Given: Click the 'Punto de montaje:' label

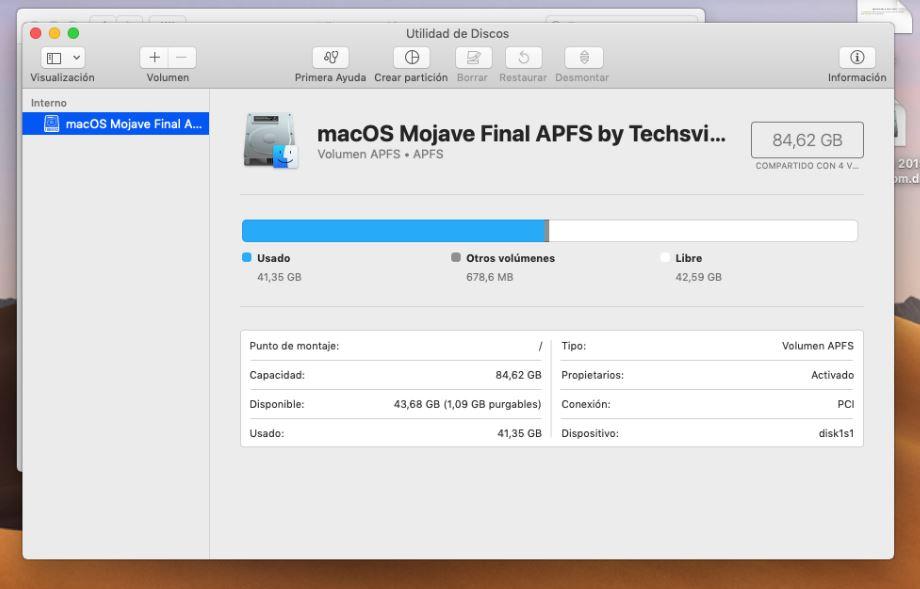Looking at the screenshot, I should [x=295, y=346].
